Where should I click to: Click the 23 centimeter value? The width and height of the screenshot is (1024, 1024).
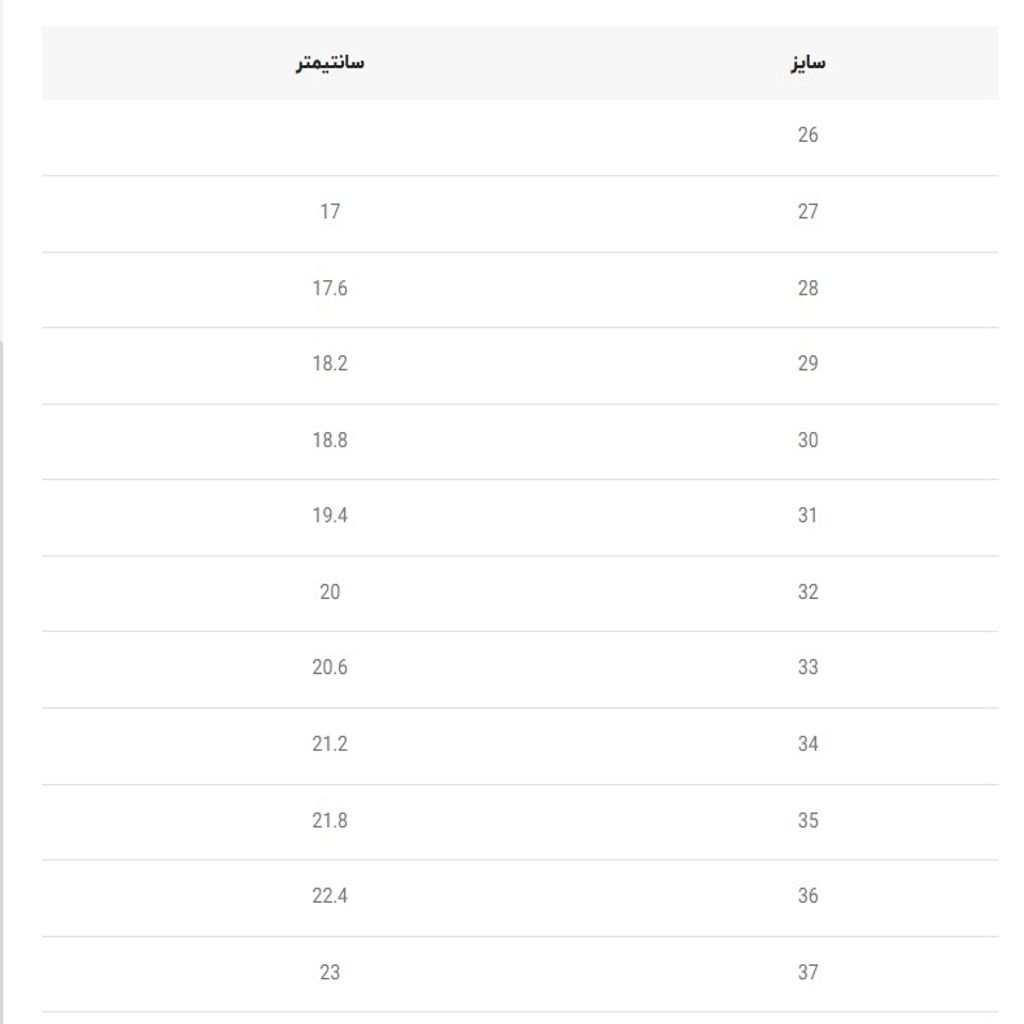(x=330, y=972)
